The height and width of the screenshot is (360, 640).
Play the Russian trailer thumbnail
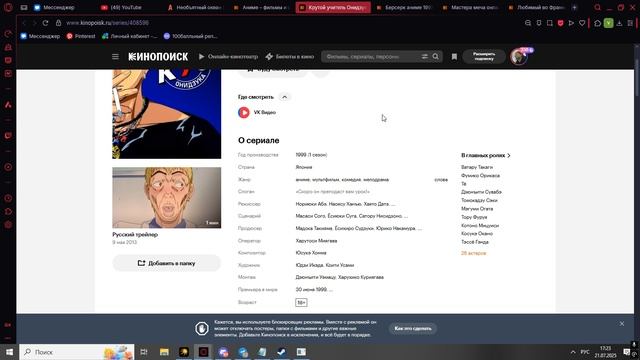coord(167,198)
